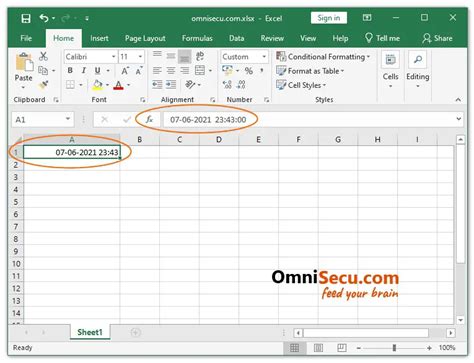This screenshot has width=474, height=363.
Task: Switch to the Insert tab
Action: [x=99, y=38]
